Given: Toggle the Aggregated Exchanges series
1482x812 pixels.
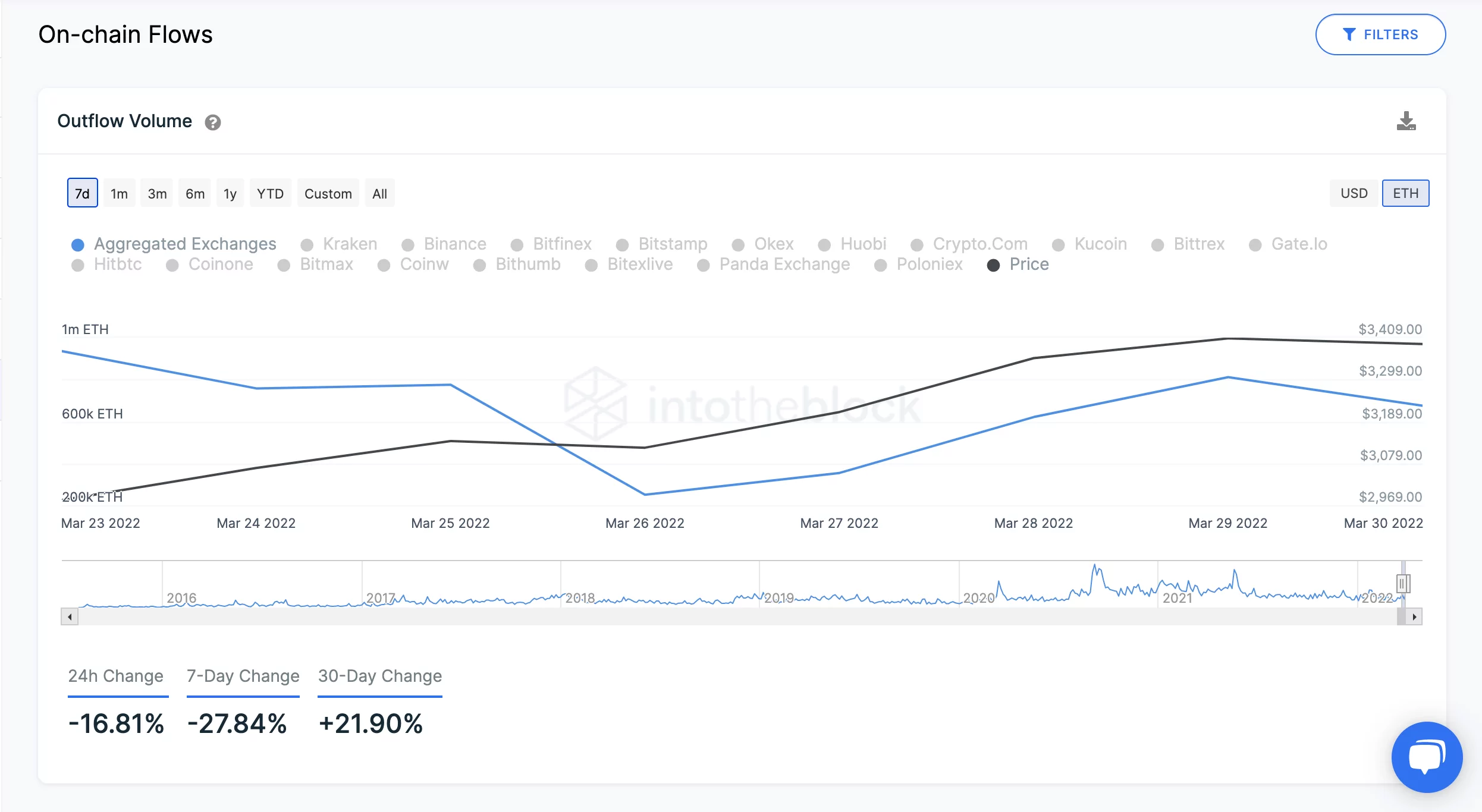Looking at the screenshot, I should coord(174,244).
